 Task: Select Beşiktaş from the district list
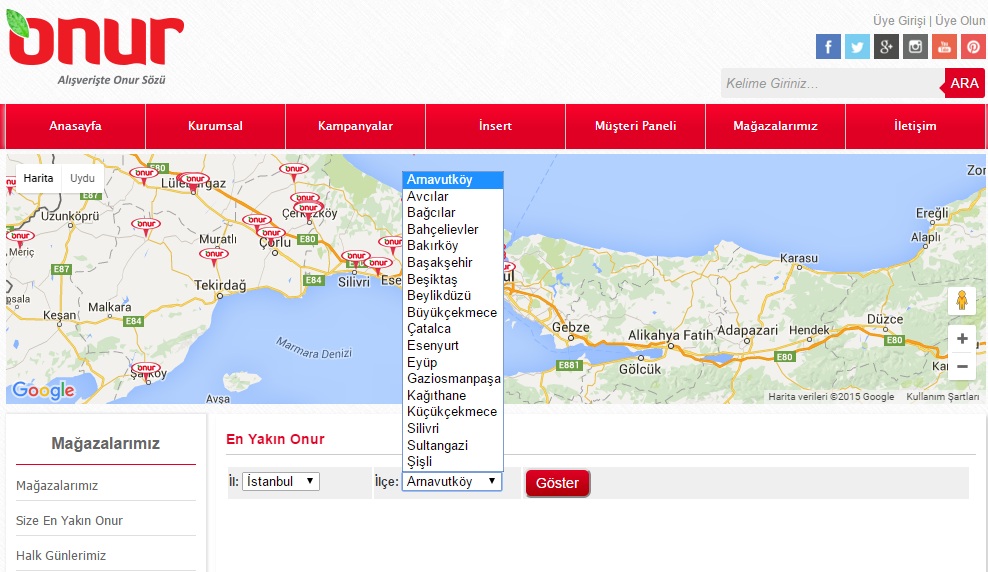(x=452, y=279)
